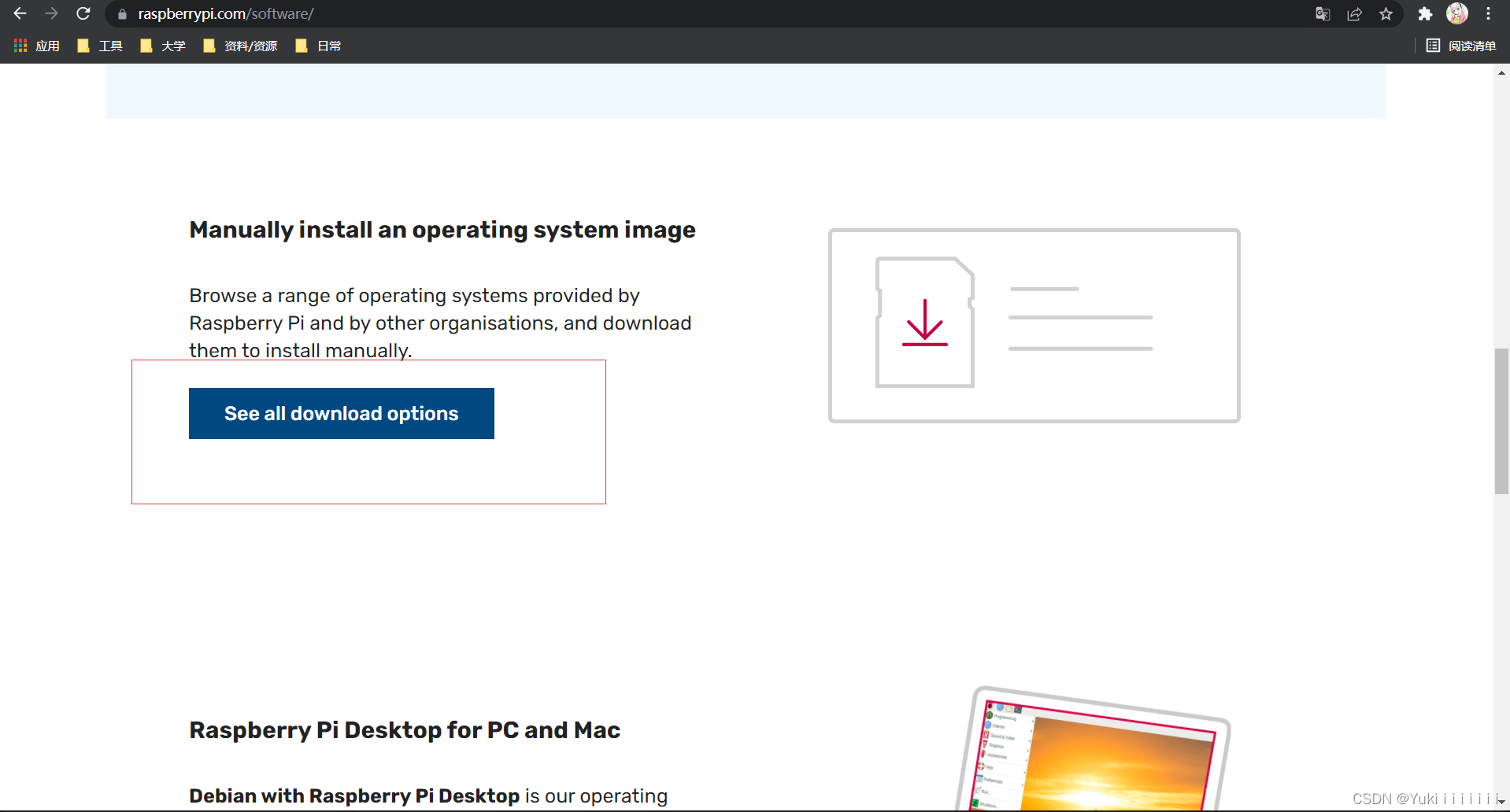
Task: Click the SD card download illustration
Action: click(1034, 326)
